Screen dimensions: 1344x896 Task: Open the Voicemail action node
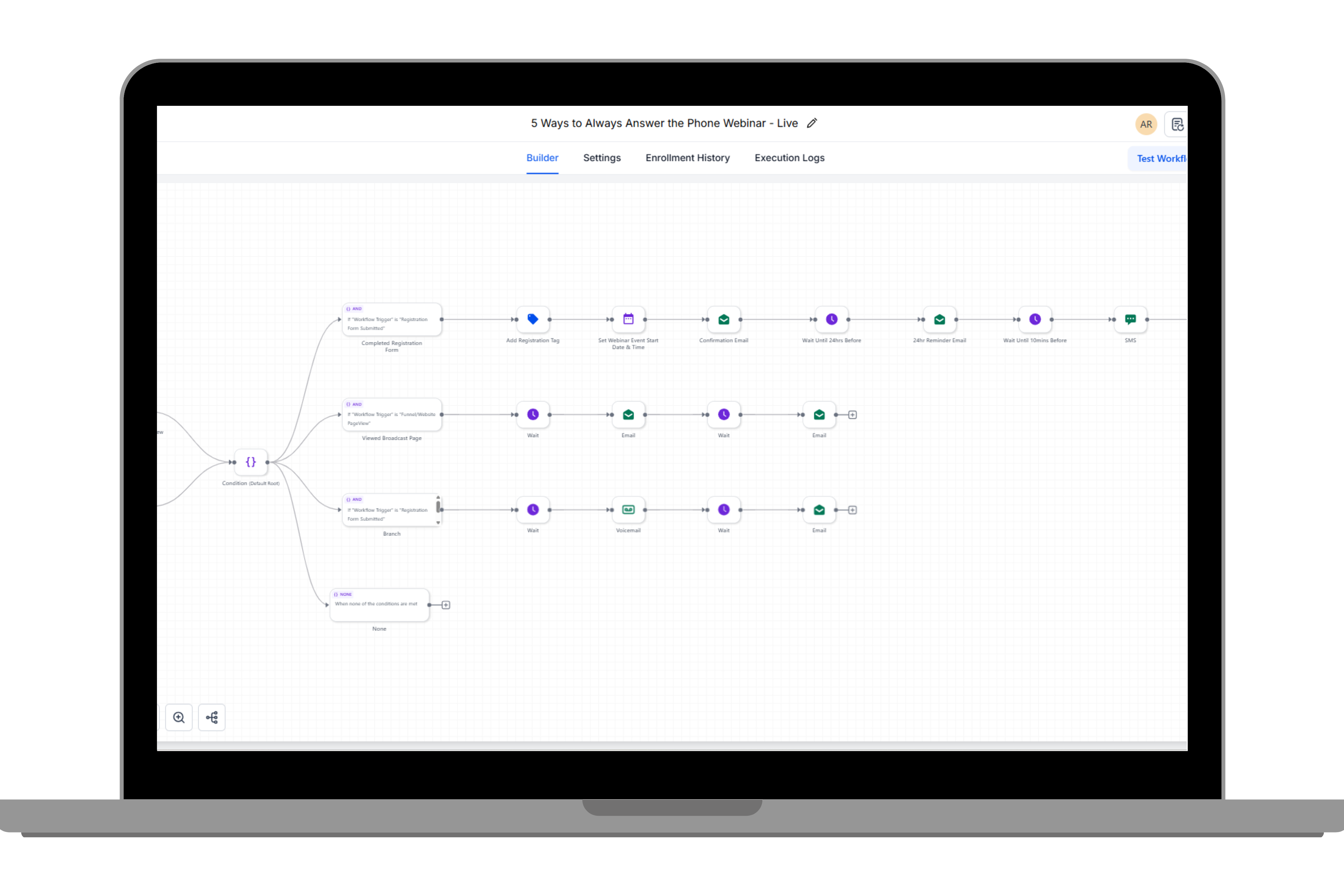628,510
